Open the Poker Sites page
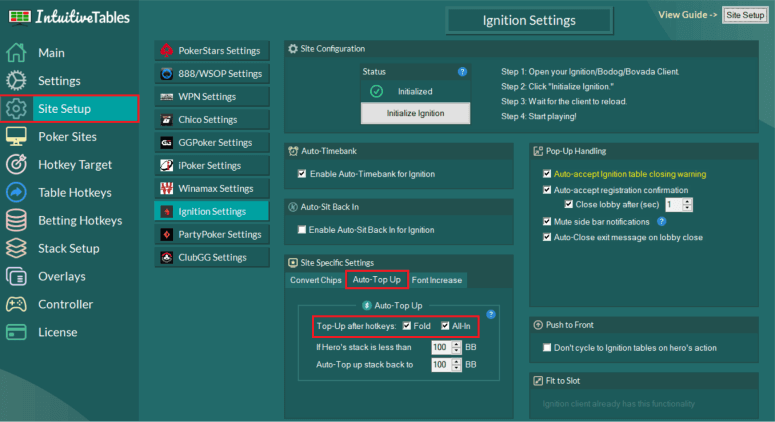The width and height of the screenshot is (775, 422). [69, 136]
